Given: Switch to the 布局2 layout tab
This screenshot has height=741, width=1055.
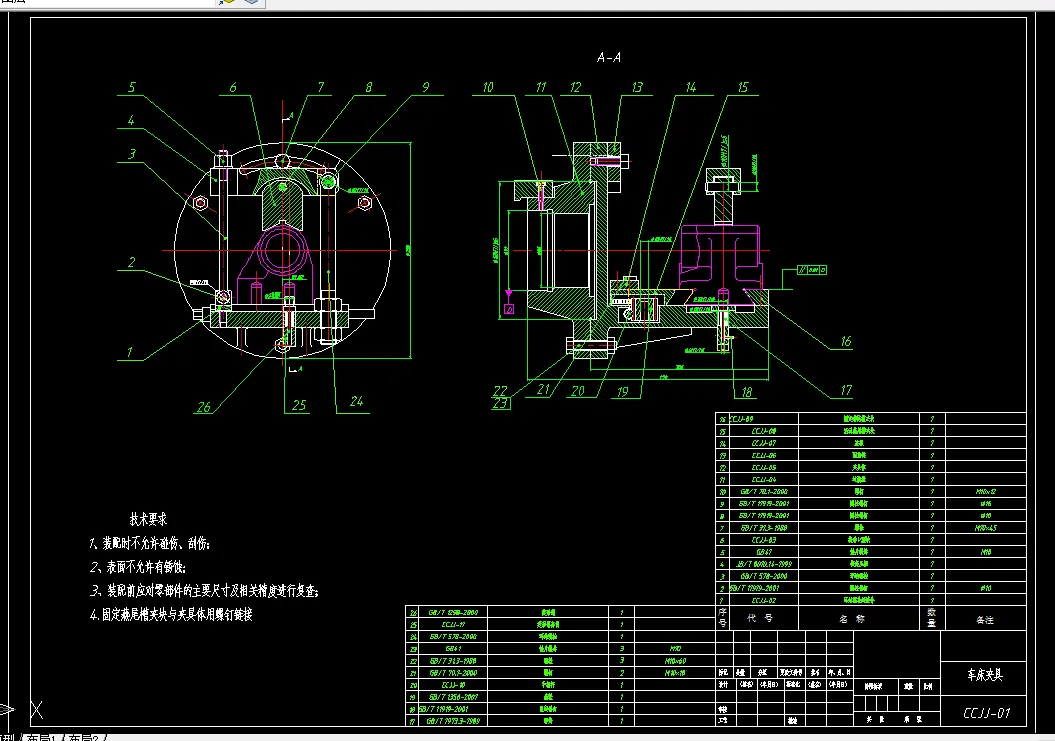Looking at the screenshot, I should [85, 738].
